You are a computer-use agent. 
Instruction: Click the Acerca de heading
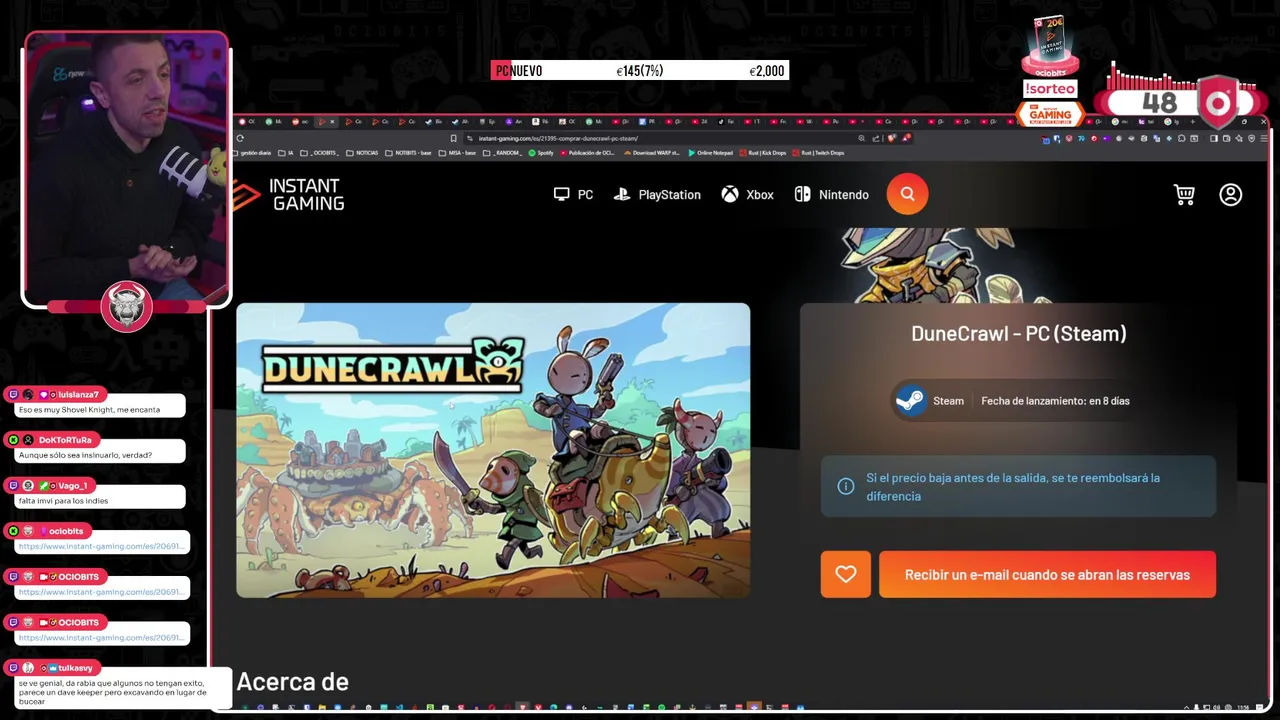[x=292, y=682]
